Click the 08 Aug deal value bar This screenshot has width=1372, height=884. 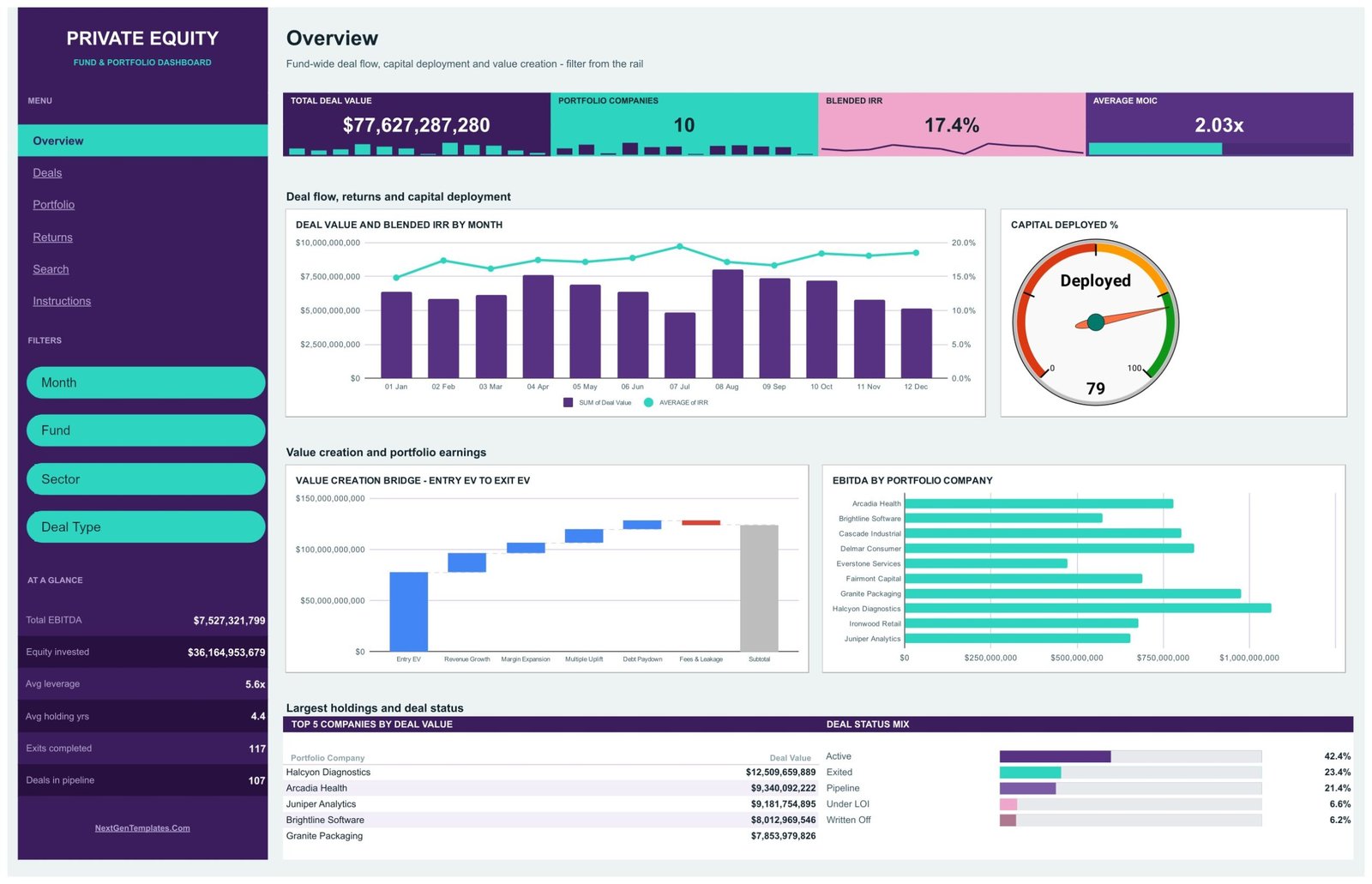[728, 324]
